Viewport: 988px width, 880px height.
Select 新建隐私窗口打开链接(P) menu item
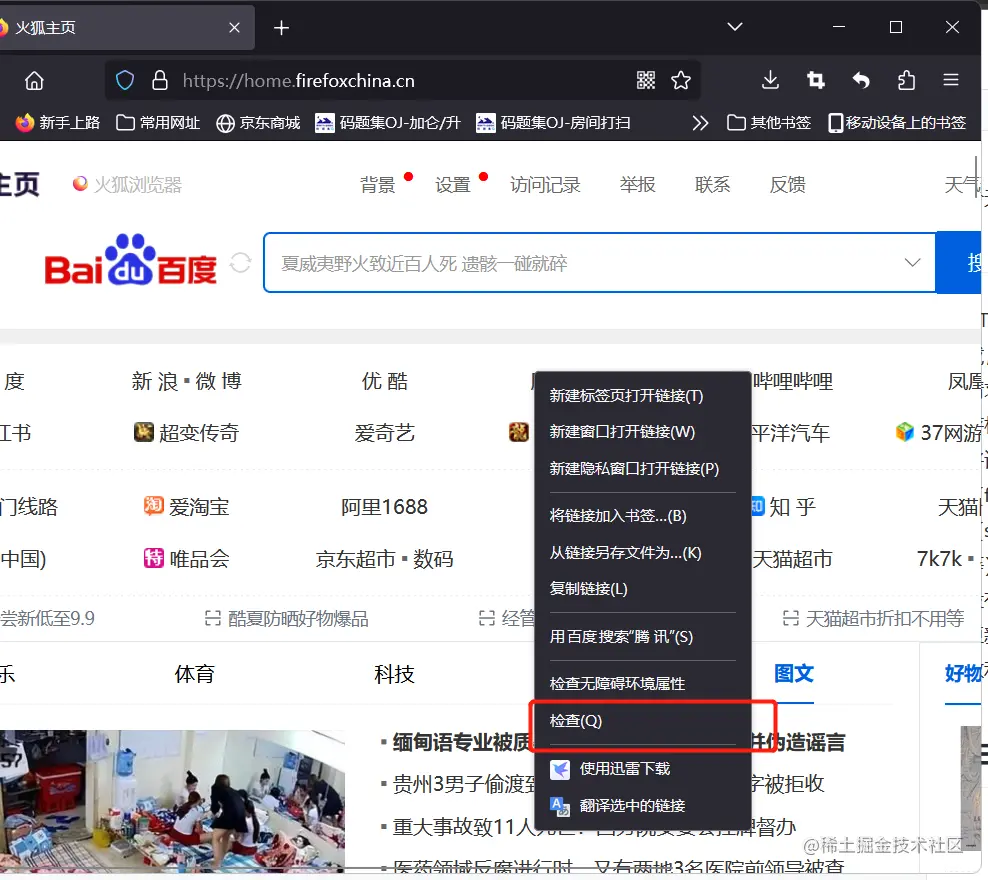point(643,468)
